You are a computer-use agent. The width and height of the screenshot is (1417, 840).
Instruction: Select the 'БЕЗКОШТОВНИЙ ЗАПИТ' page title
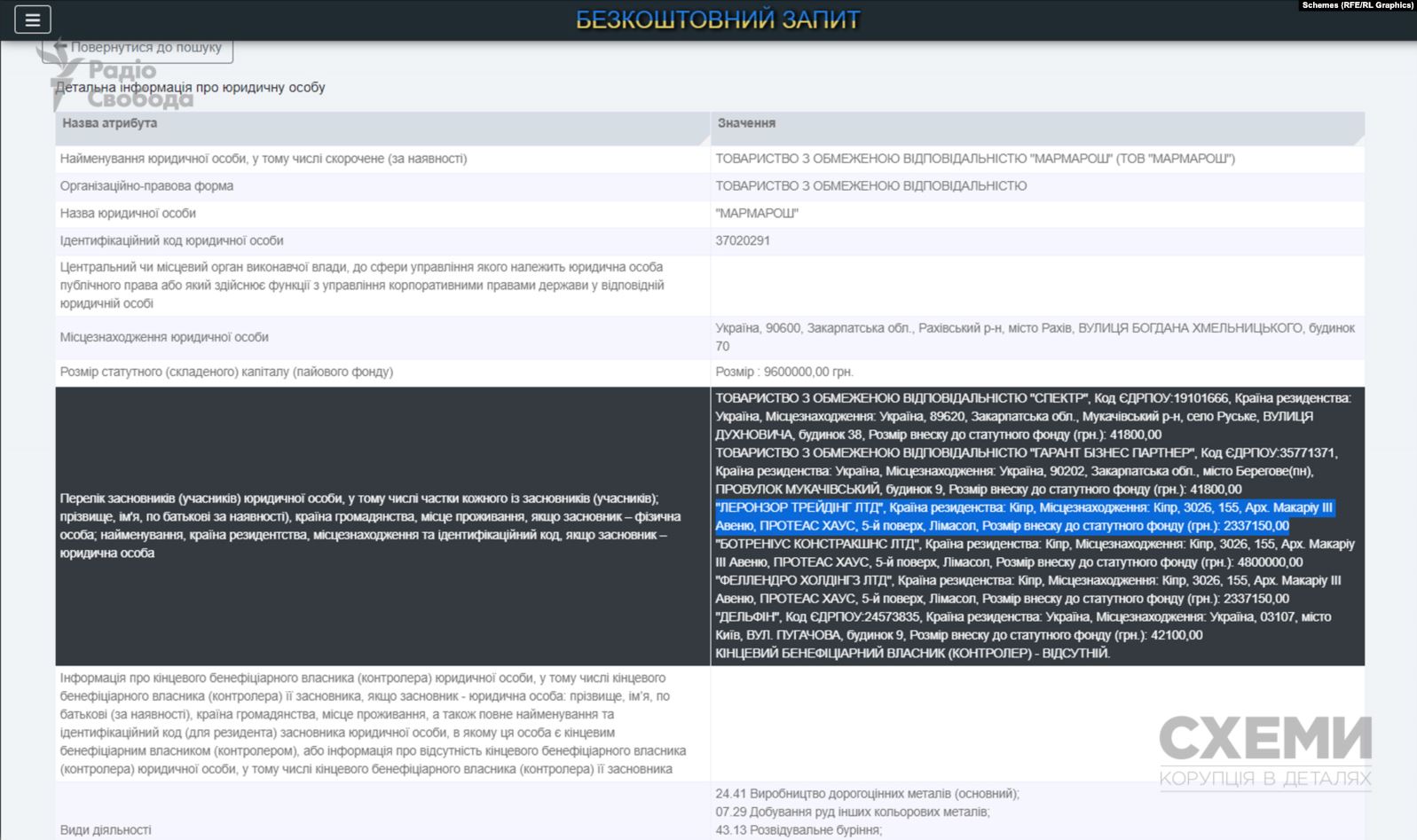coord(718,20)
